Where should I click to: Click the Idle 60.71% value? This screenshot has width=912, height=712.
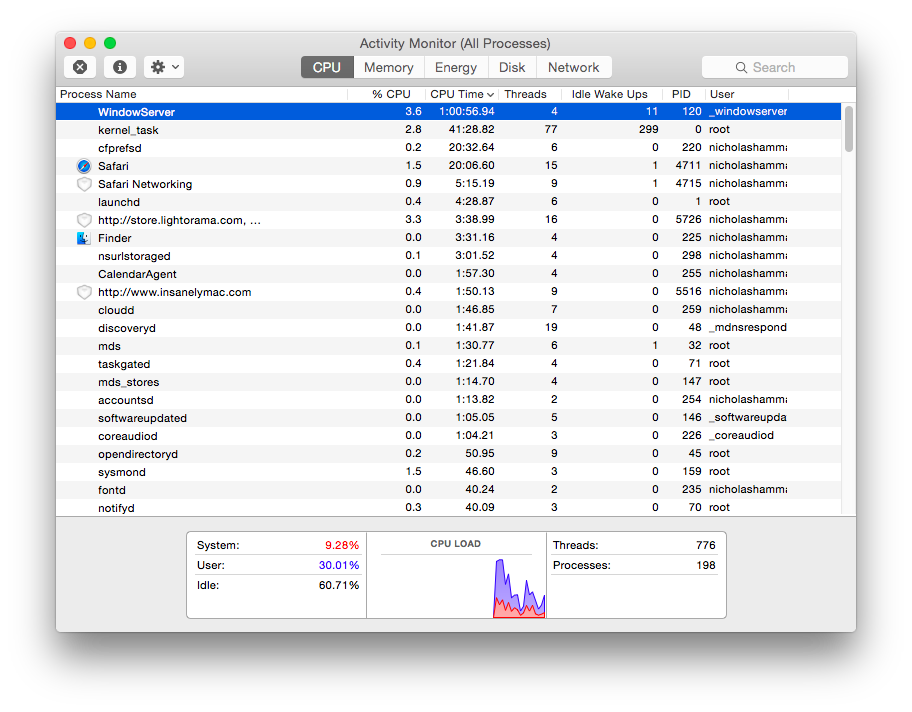pyautogui.click(x=339, y=585)
